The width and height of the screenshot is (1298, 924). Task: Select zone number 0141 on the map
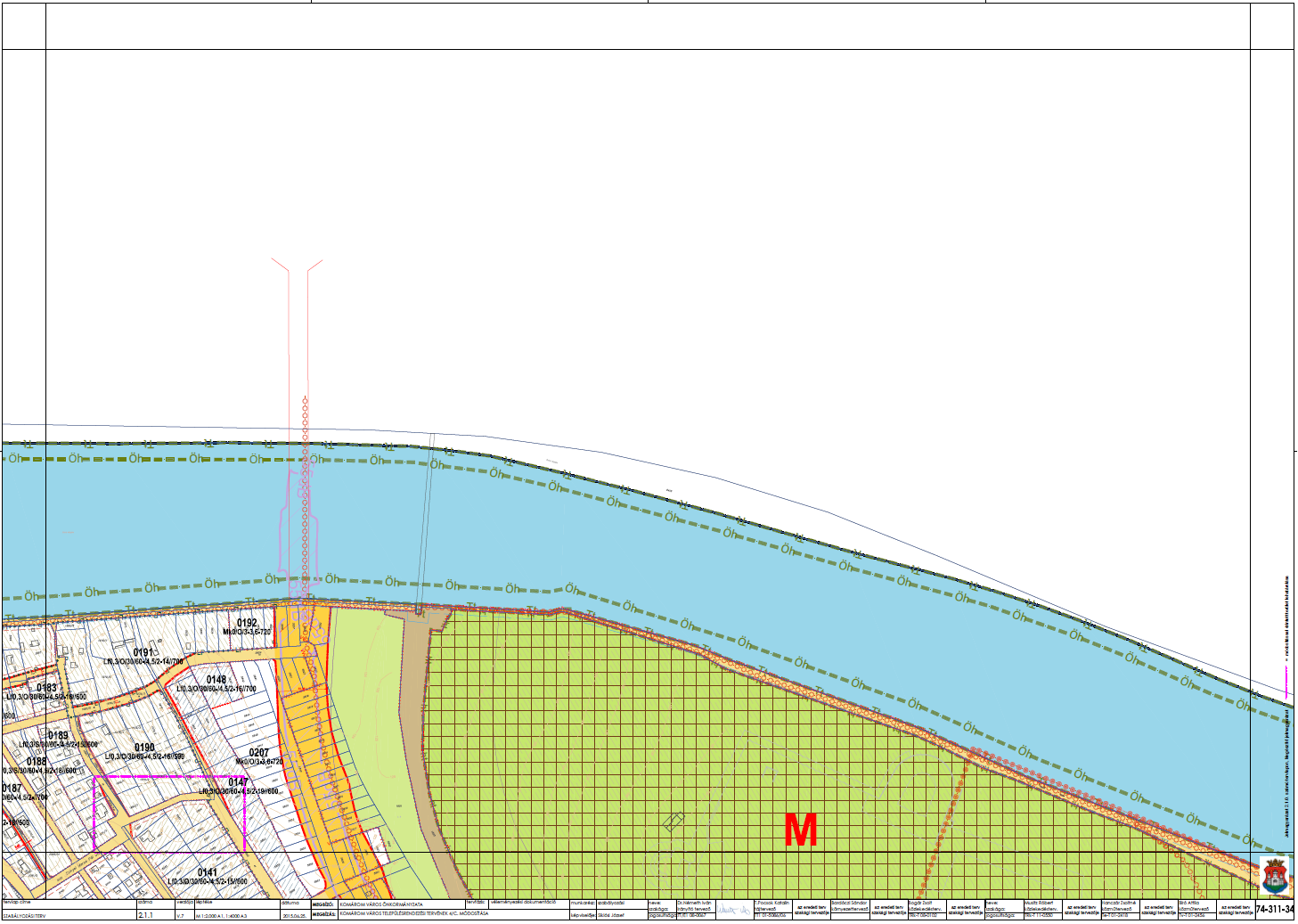[207, 872]
